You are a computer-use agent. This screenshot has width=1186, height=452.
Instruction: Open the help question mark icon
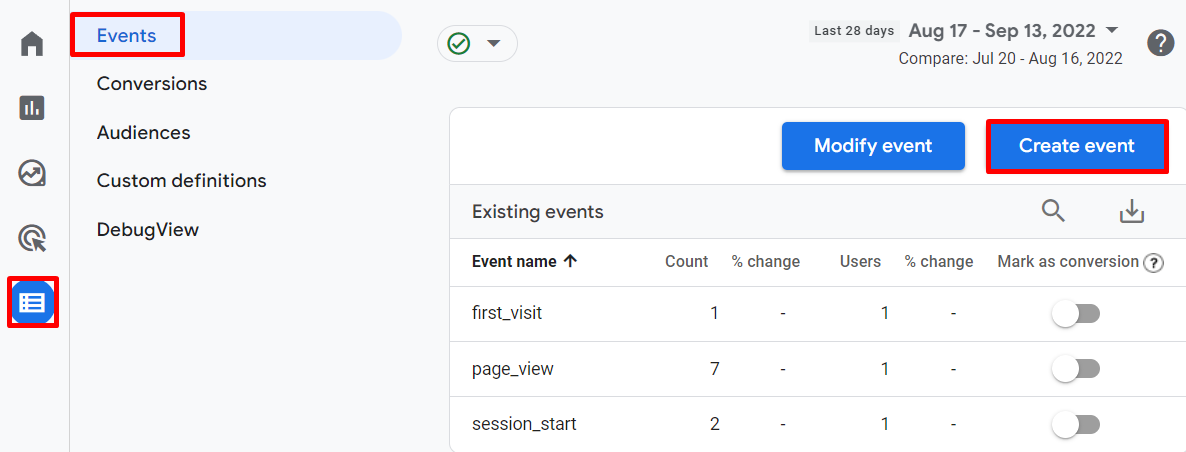(x=1160, y=43)
